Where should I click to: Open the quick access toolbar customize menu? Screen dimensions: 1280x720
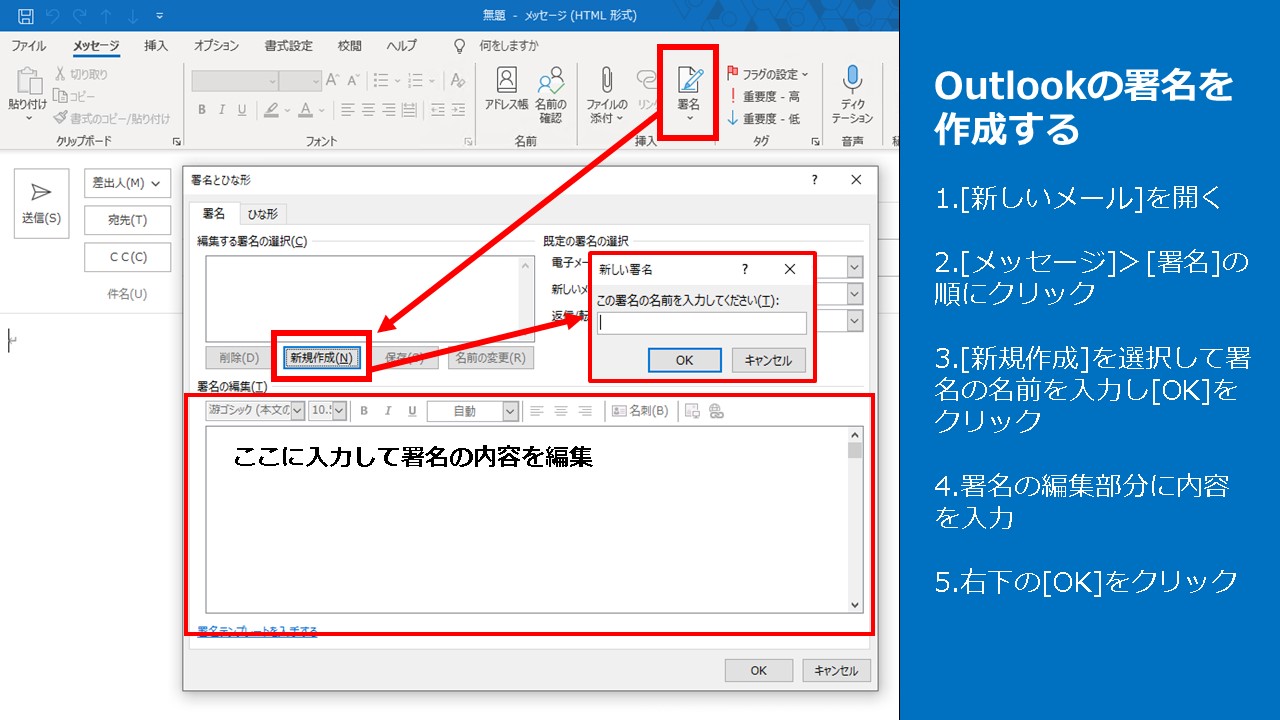click(160, 16)
